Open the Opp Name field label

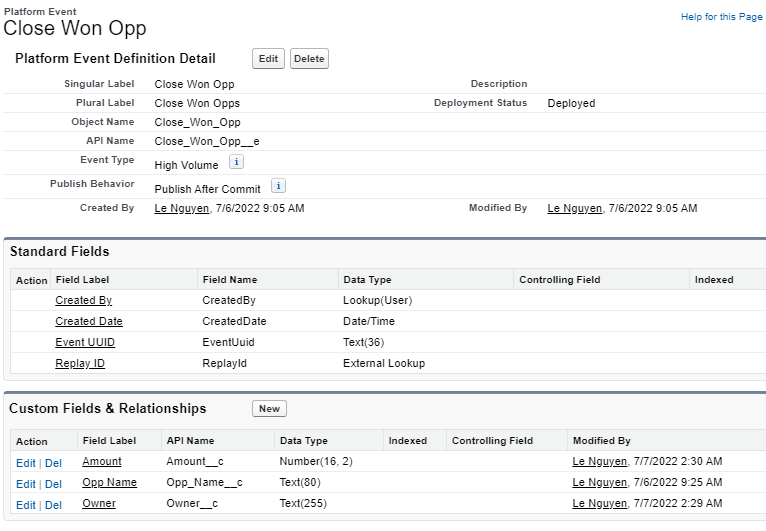point(107,482)
